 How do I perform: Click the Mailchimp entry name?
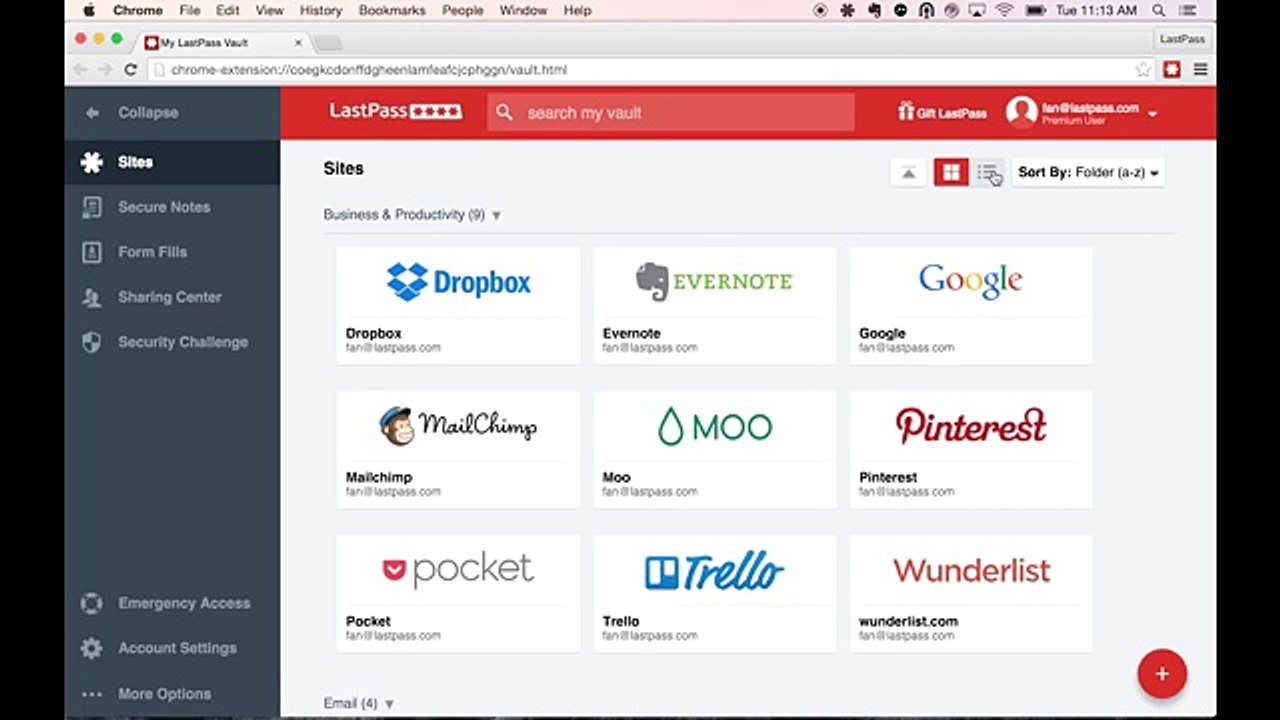tap(379, 477)
